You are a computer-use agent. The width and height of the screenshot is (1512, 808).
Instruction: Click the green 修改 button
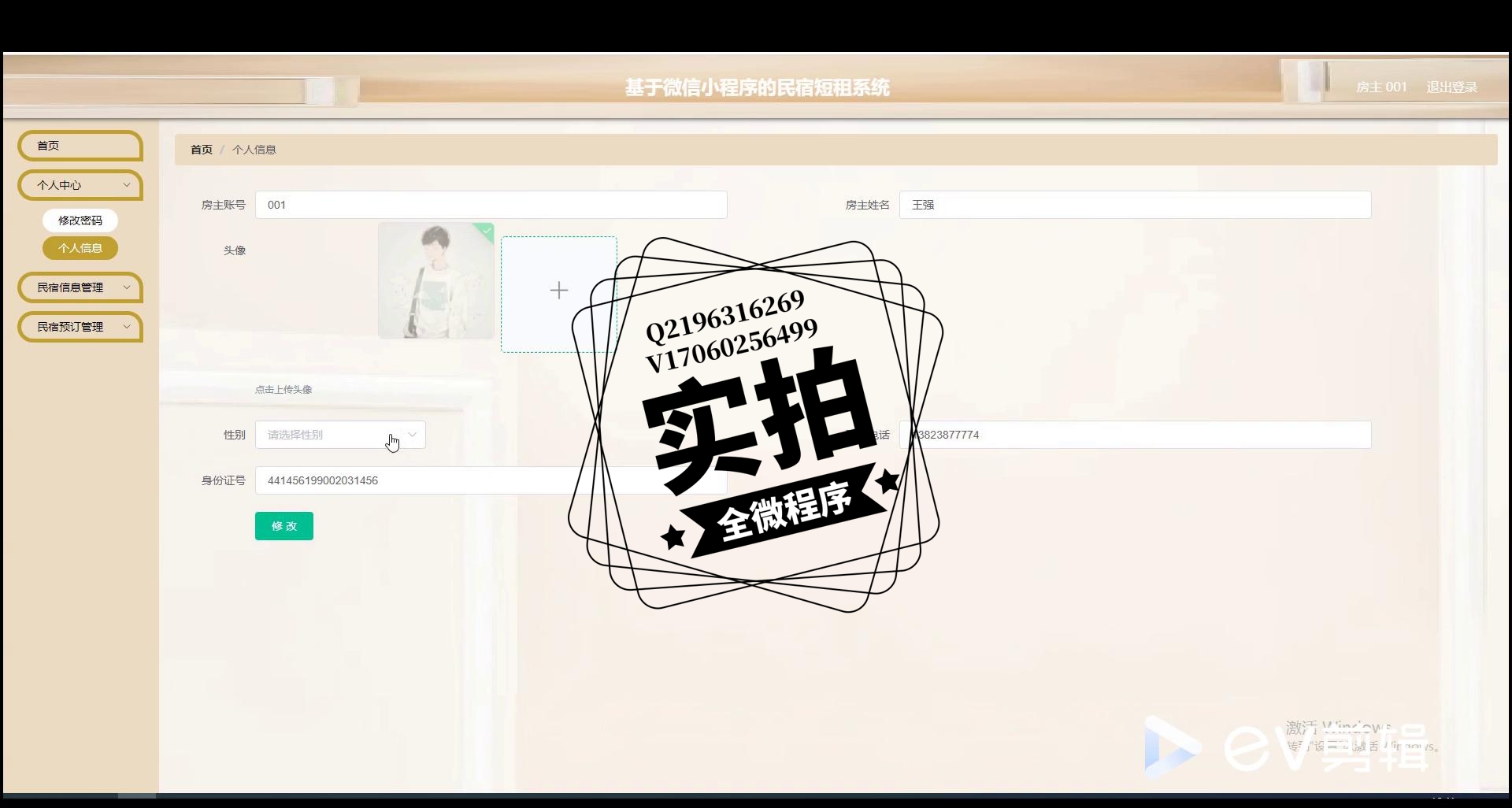point(284,526)
